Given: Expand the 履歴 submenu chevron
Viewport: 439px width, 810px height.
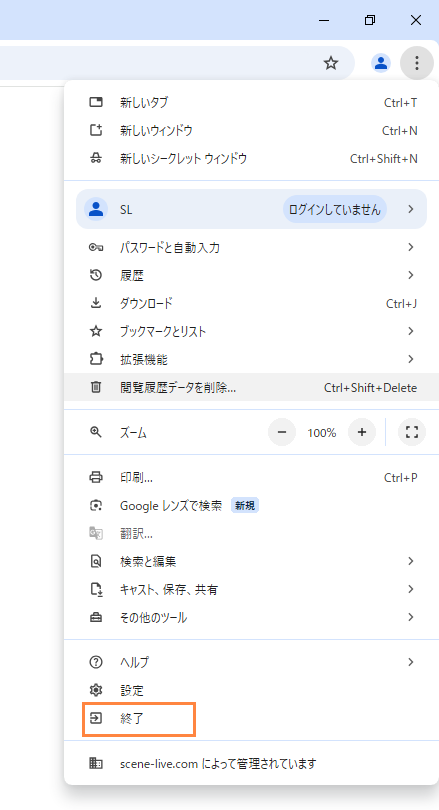Looking at the screenshot, I should (x=411, y=275).
